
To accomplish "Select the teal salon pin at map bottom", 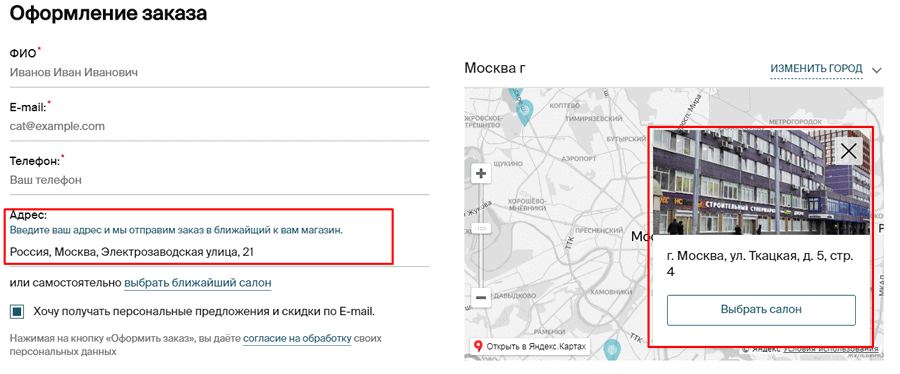I will (x=613, y=348).
